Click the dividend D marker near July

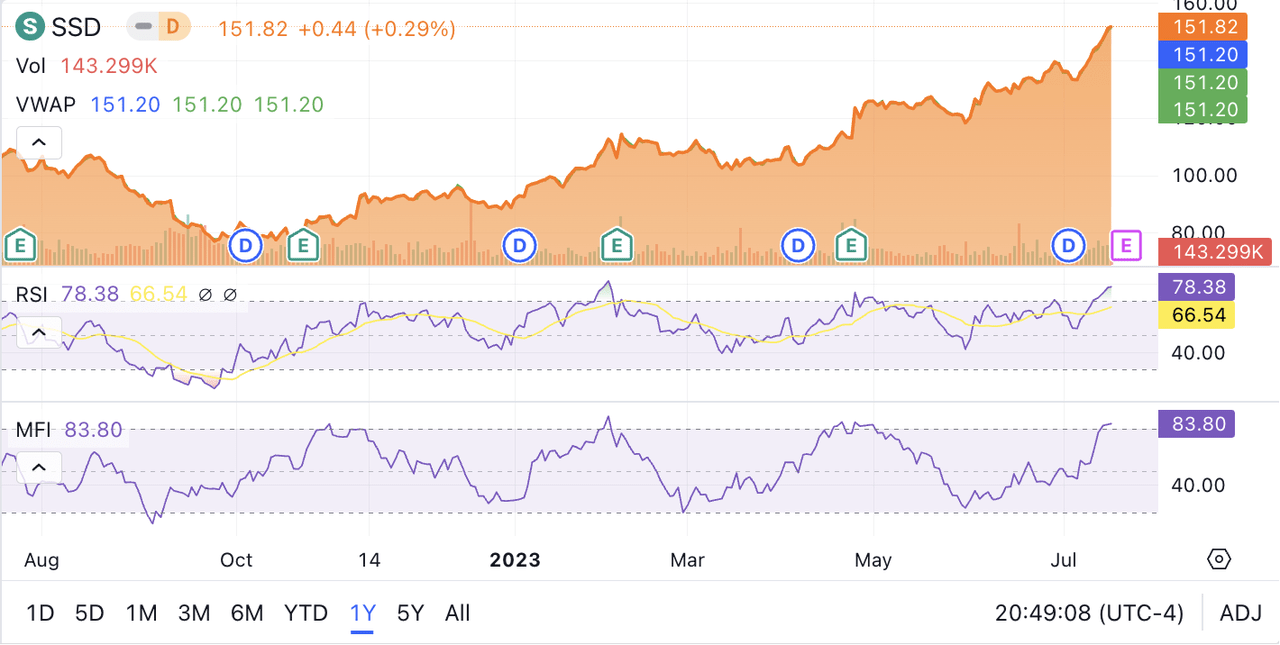coord(1070,244)
